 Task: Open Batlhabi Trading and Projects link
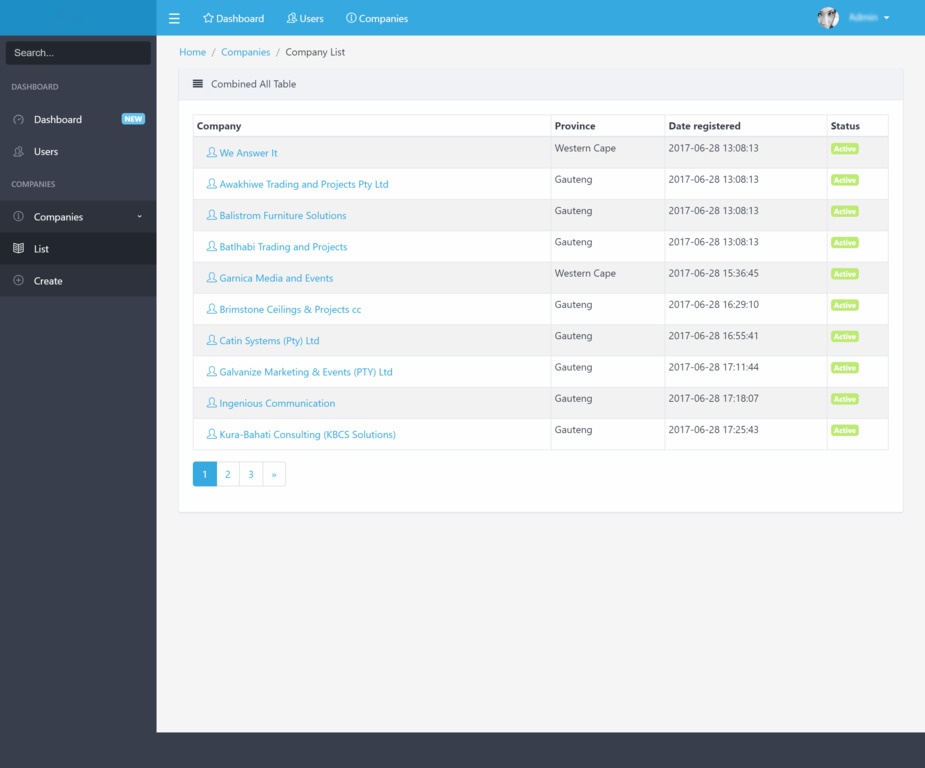tap(283, 247)
